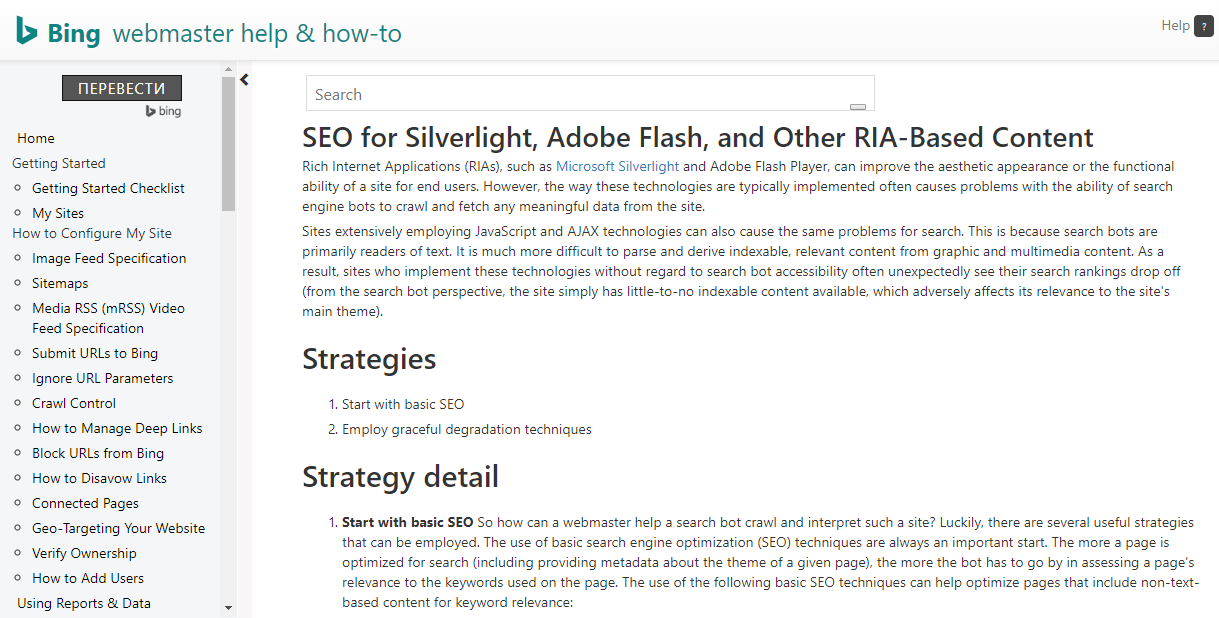Open the Crawl Control topic

tap(74, 403)
